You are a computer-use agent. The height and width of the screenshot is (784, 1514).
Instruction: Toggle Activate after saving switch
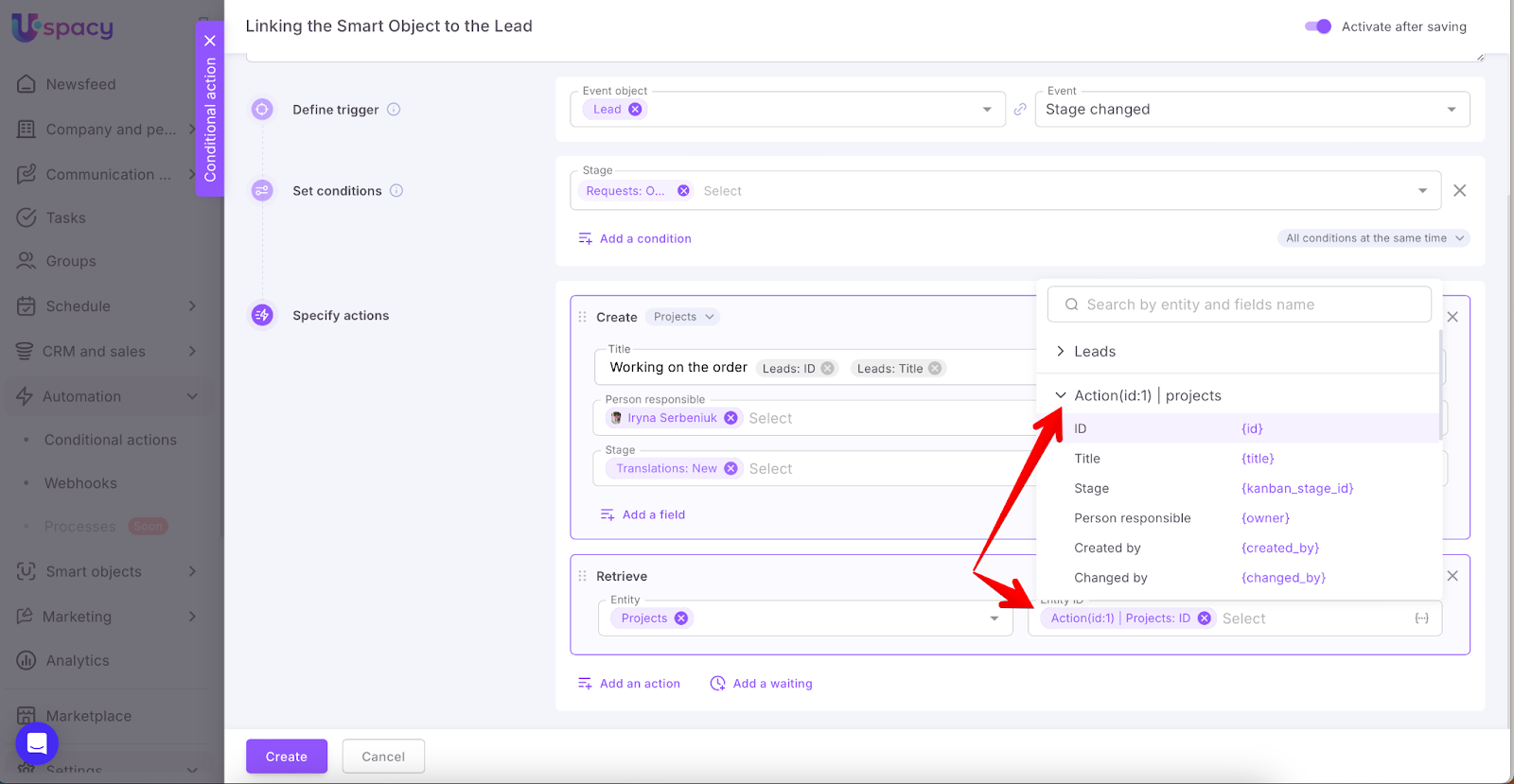[1317, 26]
